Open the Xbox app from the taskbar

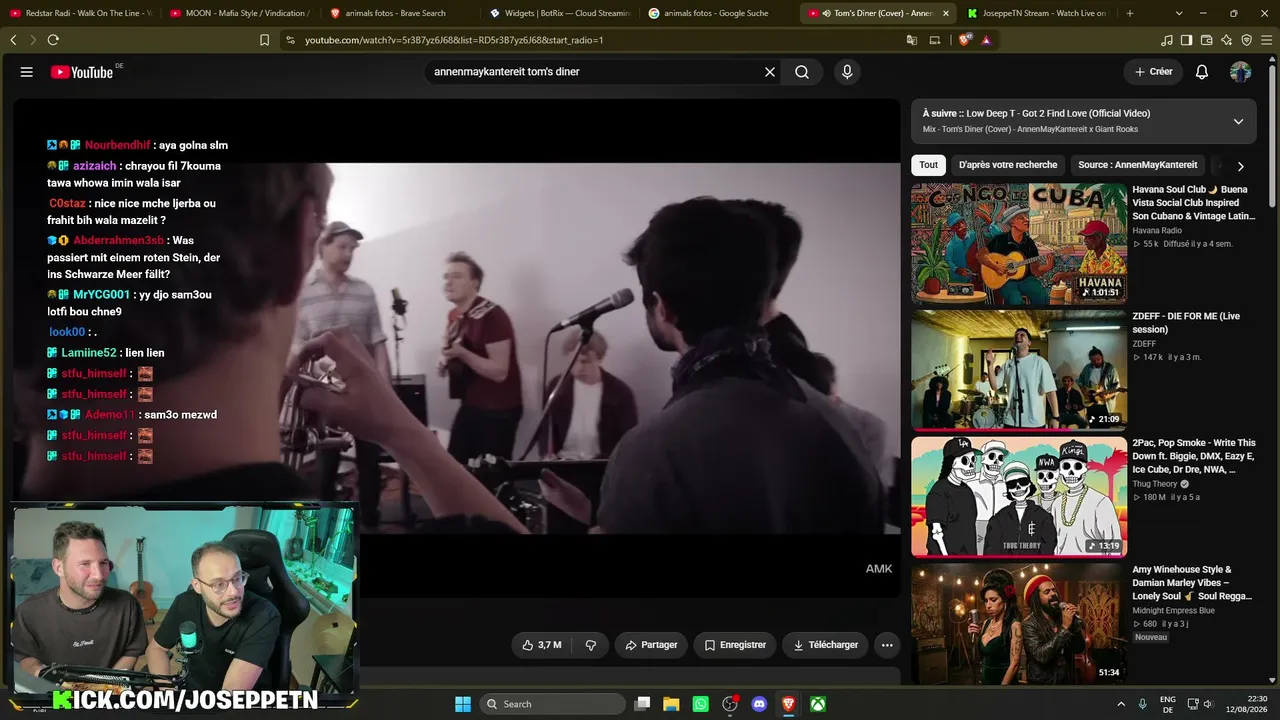(x=818, y=704)
